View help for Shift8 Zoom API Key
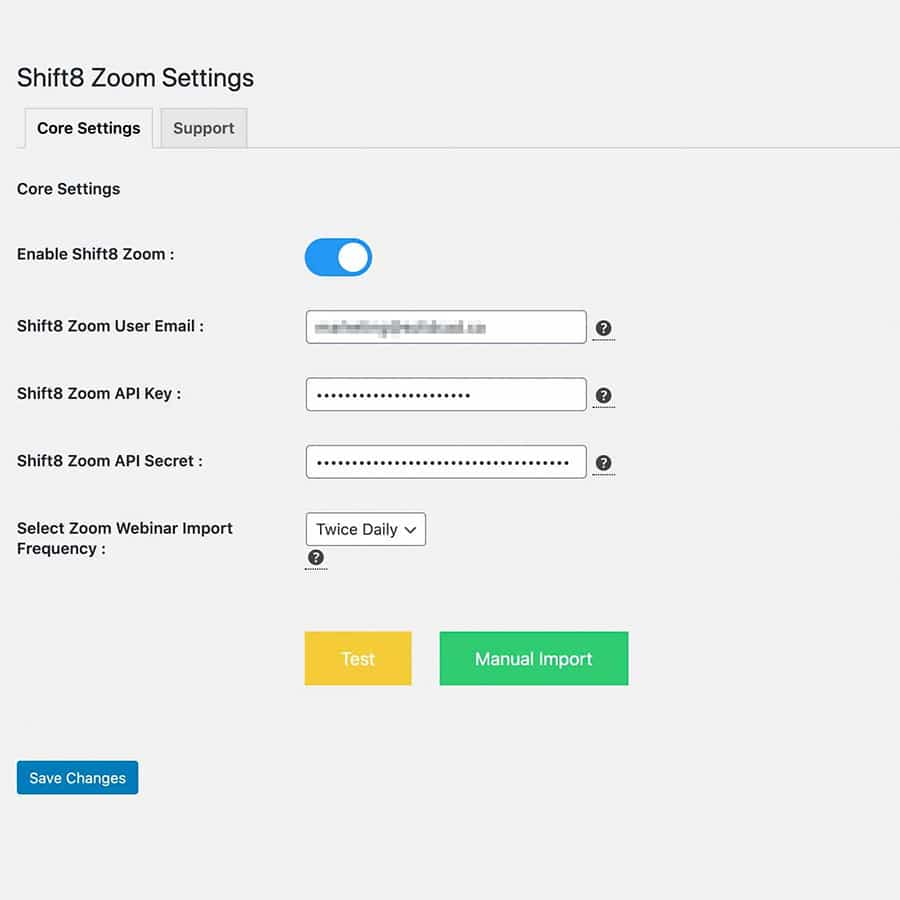This screenshot has height=900, width=900. point(604,395)
